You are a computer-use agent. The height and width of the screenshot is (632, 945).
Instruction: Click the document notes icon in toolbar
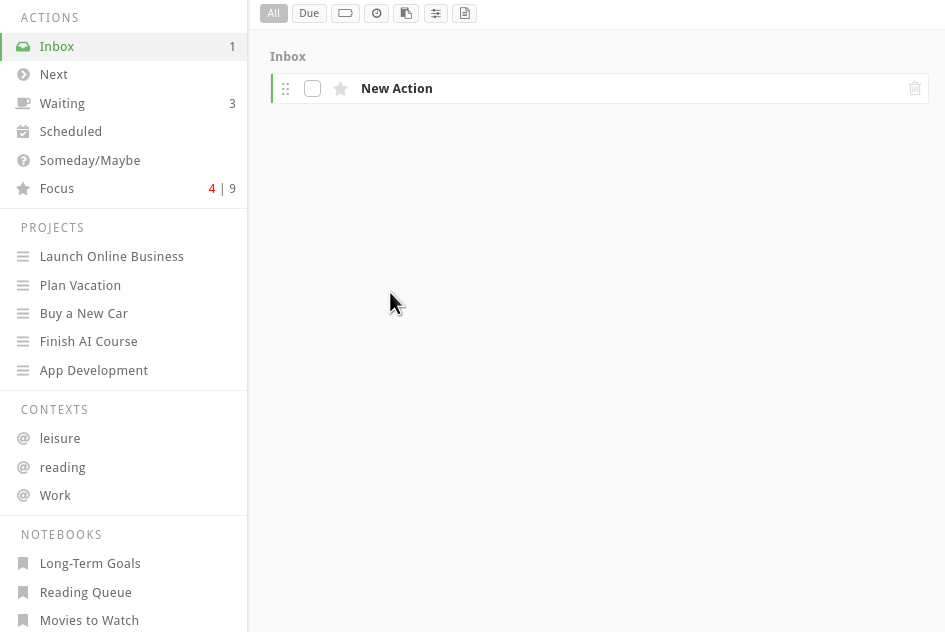coord(464,13)
